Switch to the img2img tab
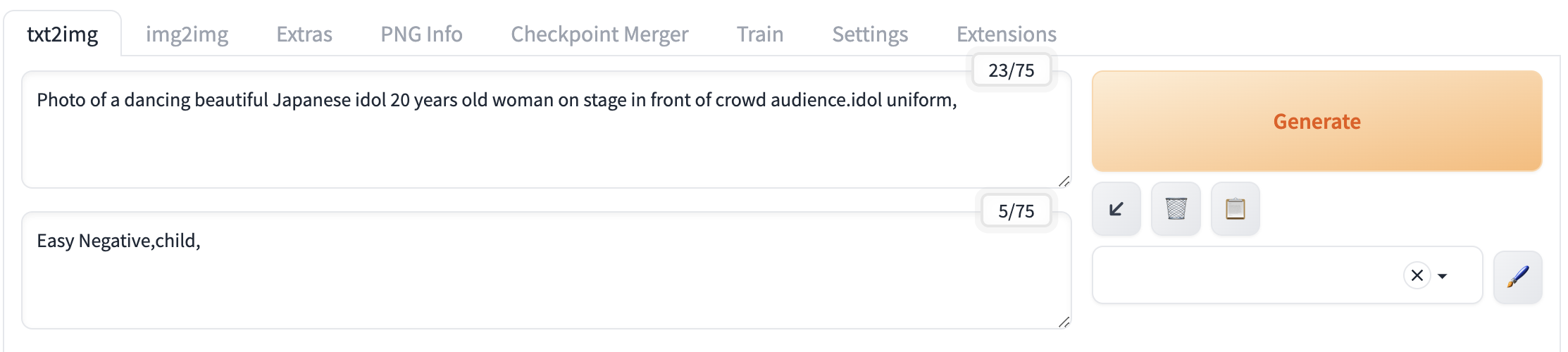 (x=187, y=34)
